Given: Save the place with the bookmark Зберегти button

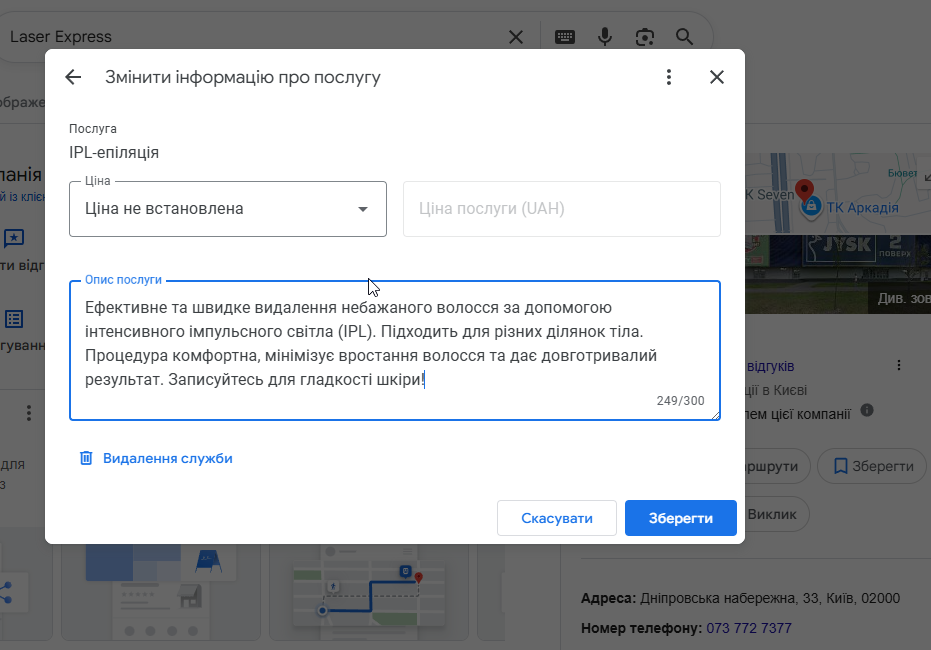Looking at the screenshot, I should (x=872, y=467).
